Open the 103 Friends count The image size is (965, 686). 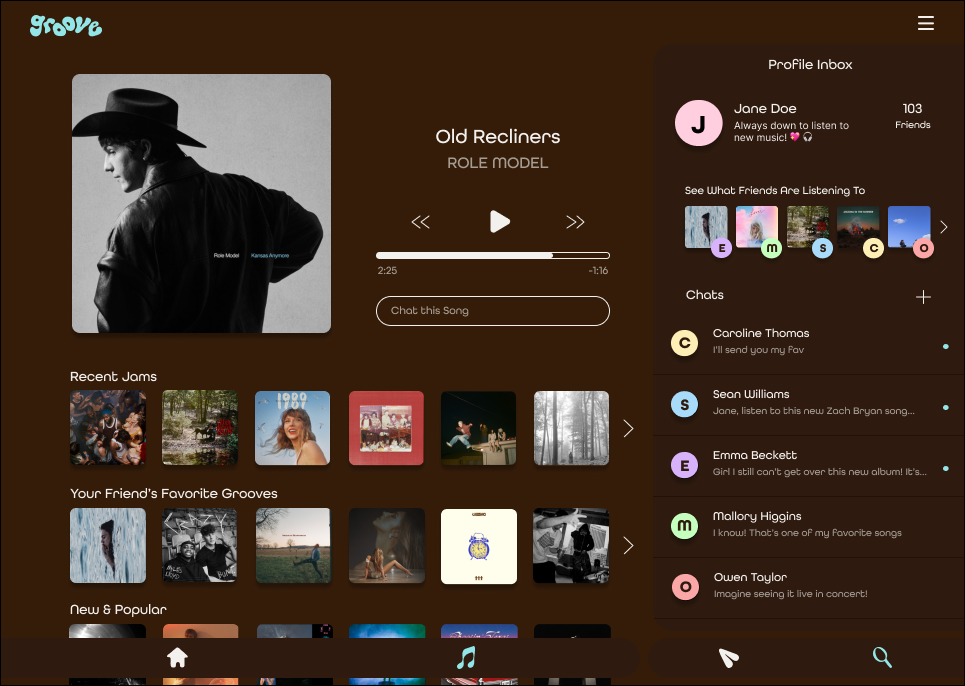pyautogui.click(x=912, y=116)
